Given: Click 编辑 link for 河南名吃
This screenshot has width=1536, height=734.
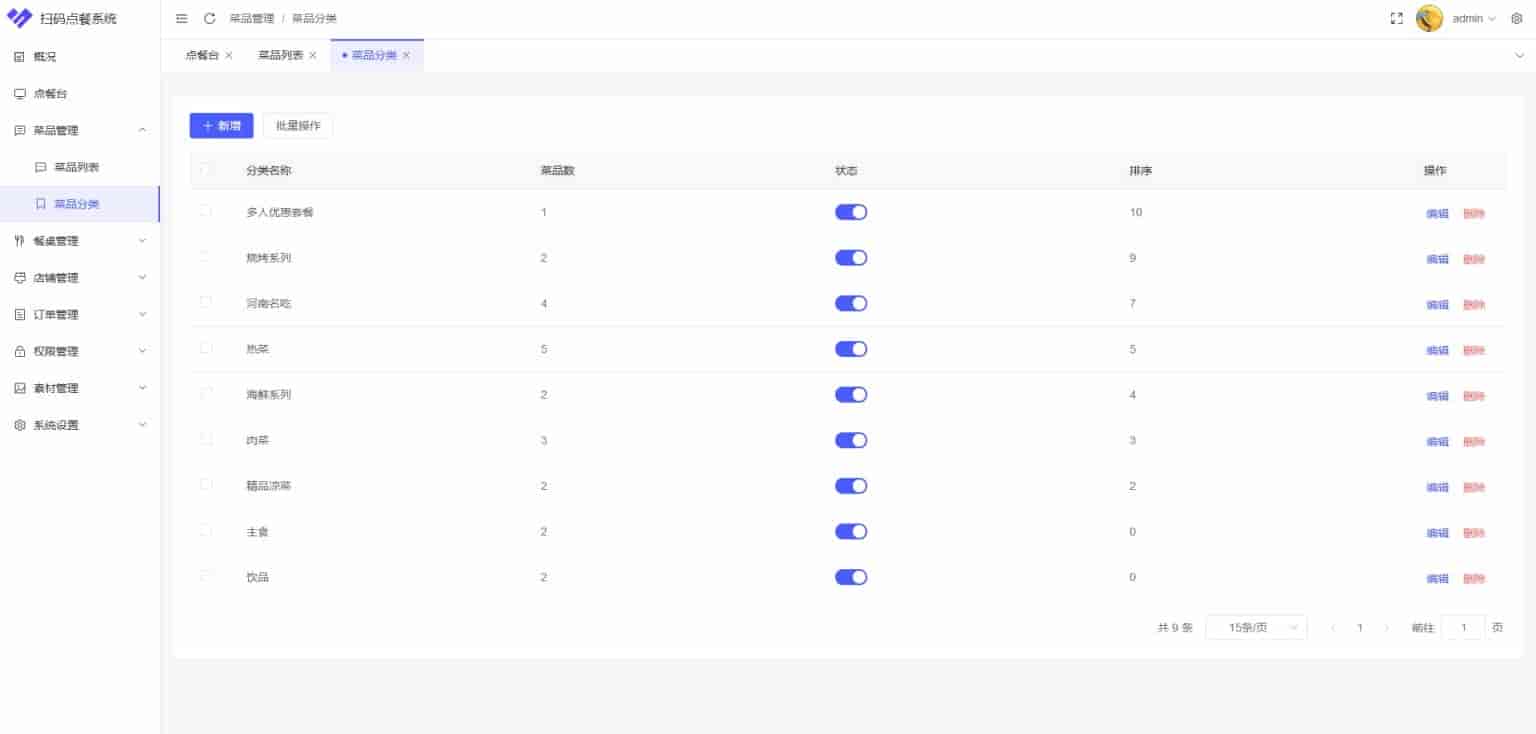Looking at the screenshot, I should click(1437, 305).
